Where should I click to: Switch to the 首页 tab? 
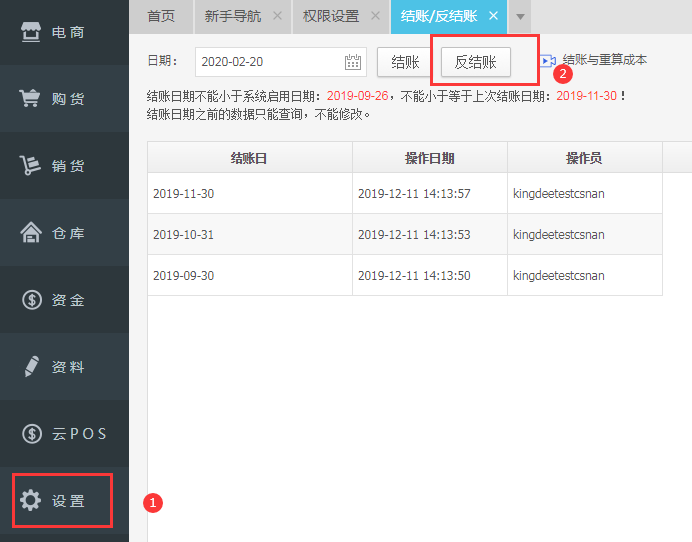tap(160, 16)
